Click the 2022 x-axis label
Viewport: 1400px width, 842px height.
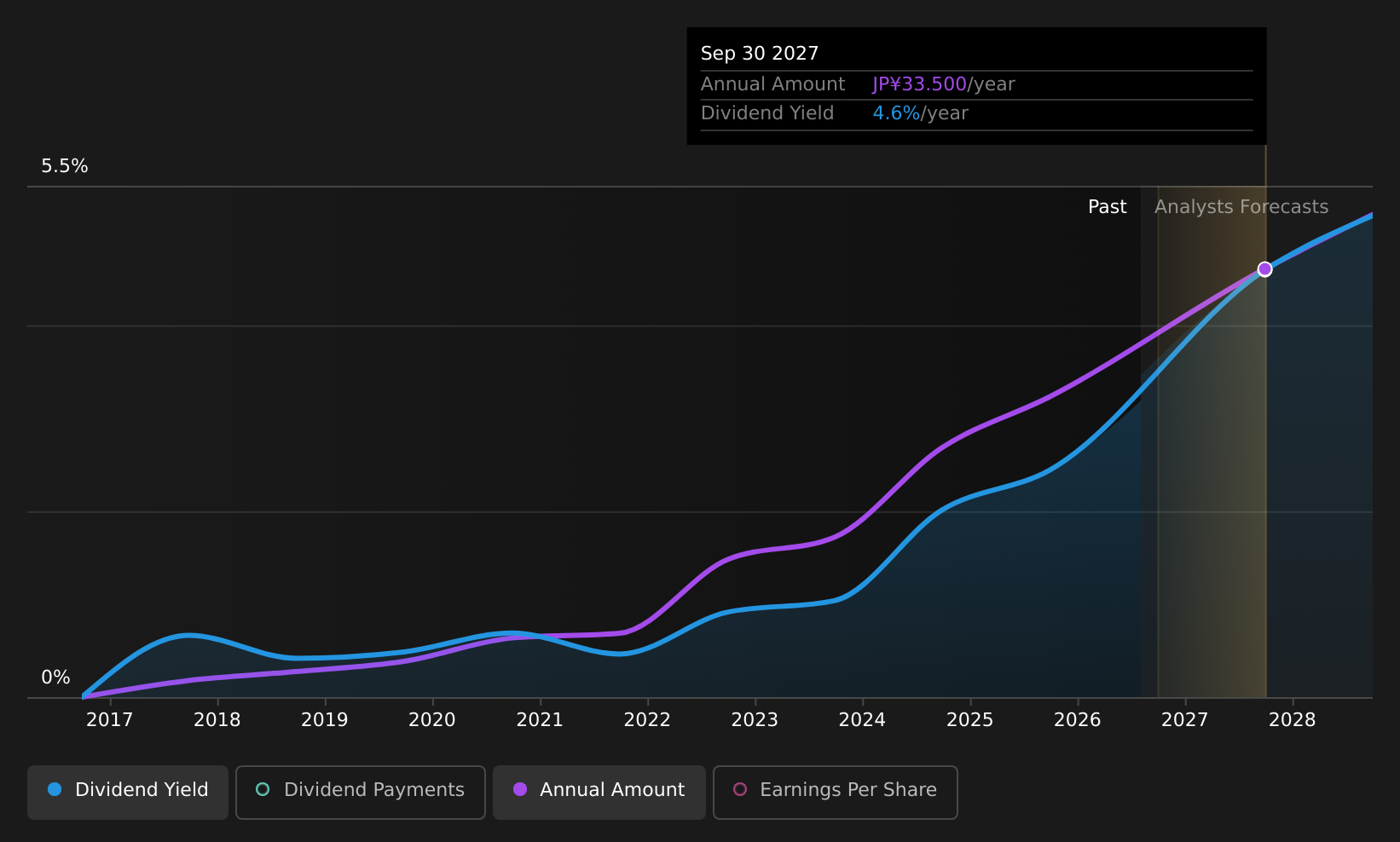pos(647,720)
